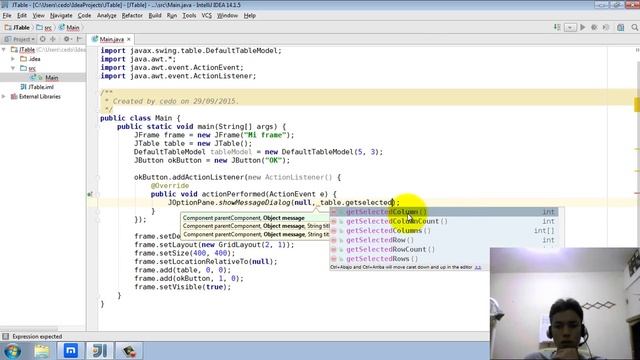
Task: Open the Tools menu
Action: point(189,16)
